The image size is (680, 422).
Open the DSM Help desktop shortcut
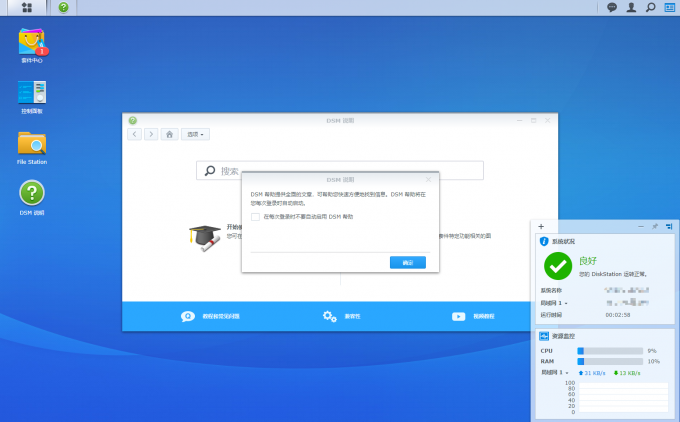click(32, 198)
